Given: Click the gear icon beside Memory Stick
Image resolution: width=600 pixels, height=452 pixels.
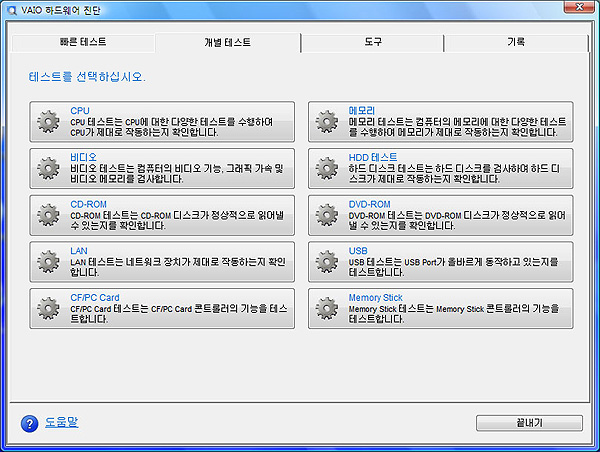Looking at the screenshot, I should [327, 308].
